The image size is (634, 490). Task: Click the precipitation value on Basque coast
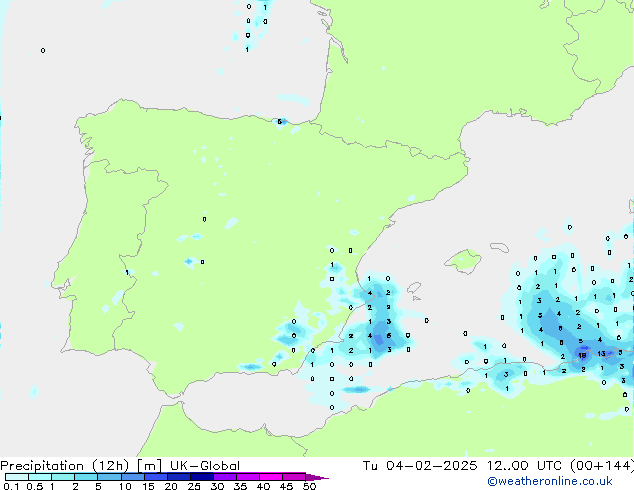coord(279,121)
